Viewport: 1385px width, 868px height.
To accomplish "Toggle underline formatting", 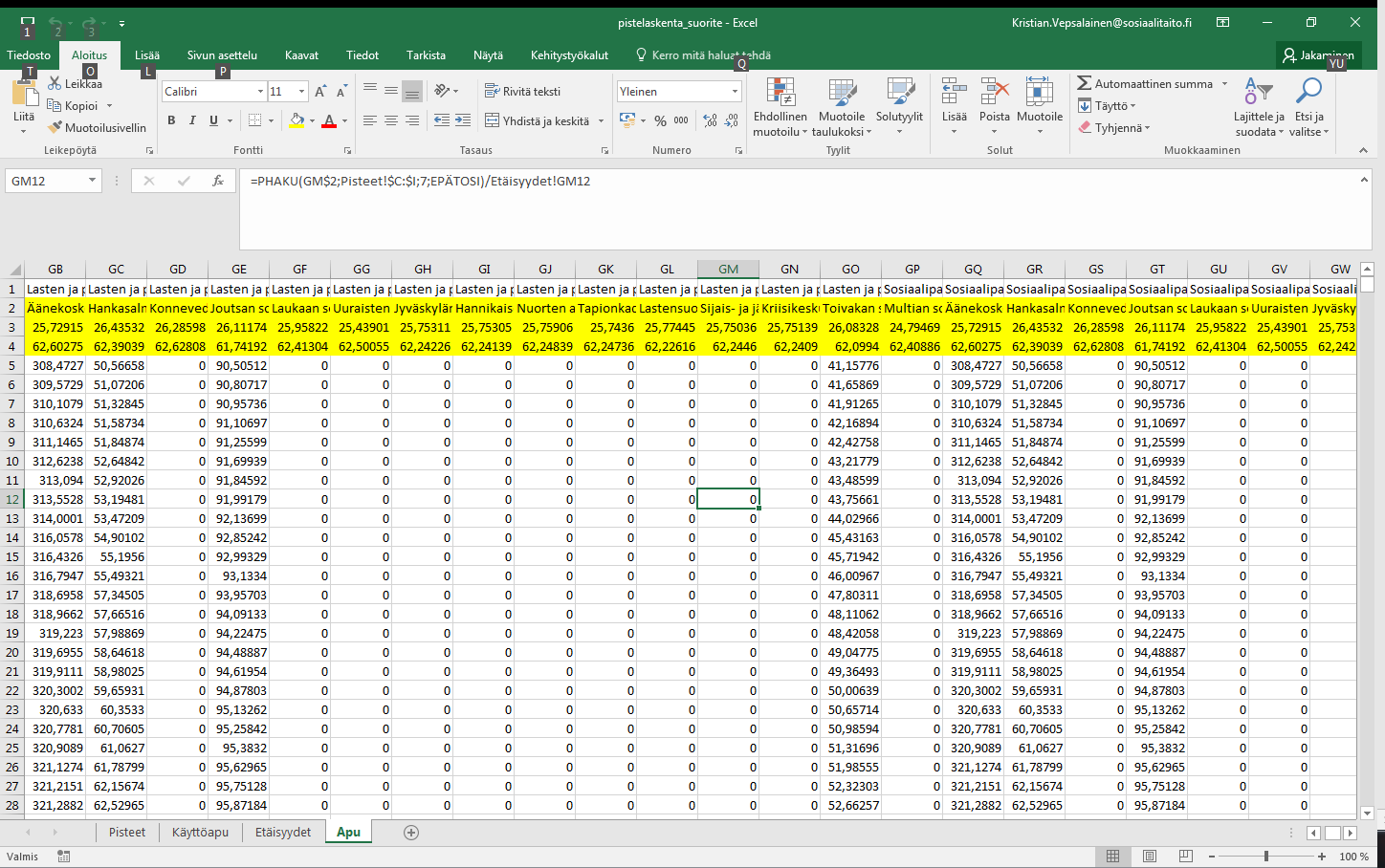I will click(213, 120).
